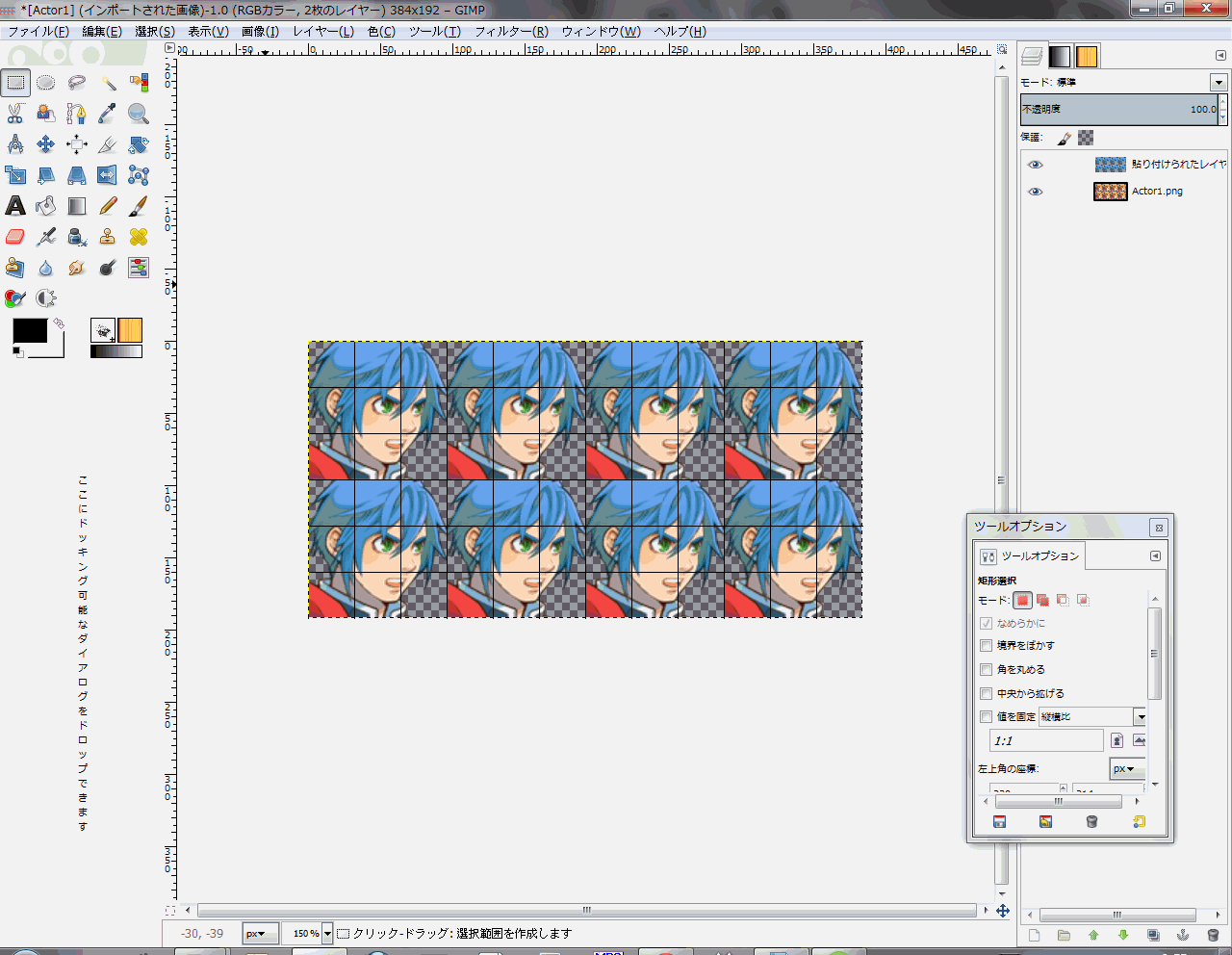Screen dimensions: 1232x955
Task: Open the フィルター(R) menu
Action: [x=511, y=32]
